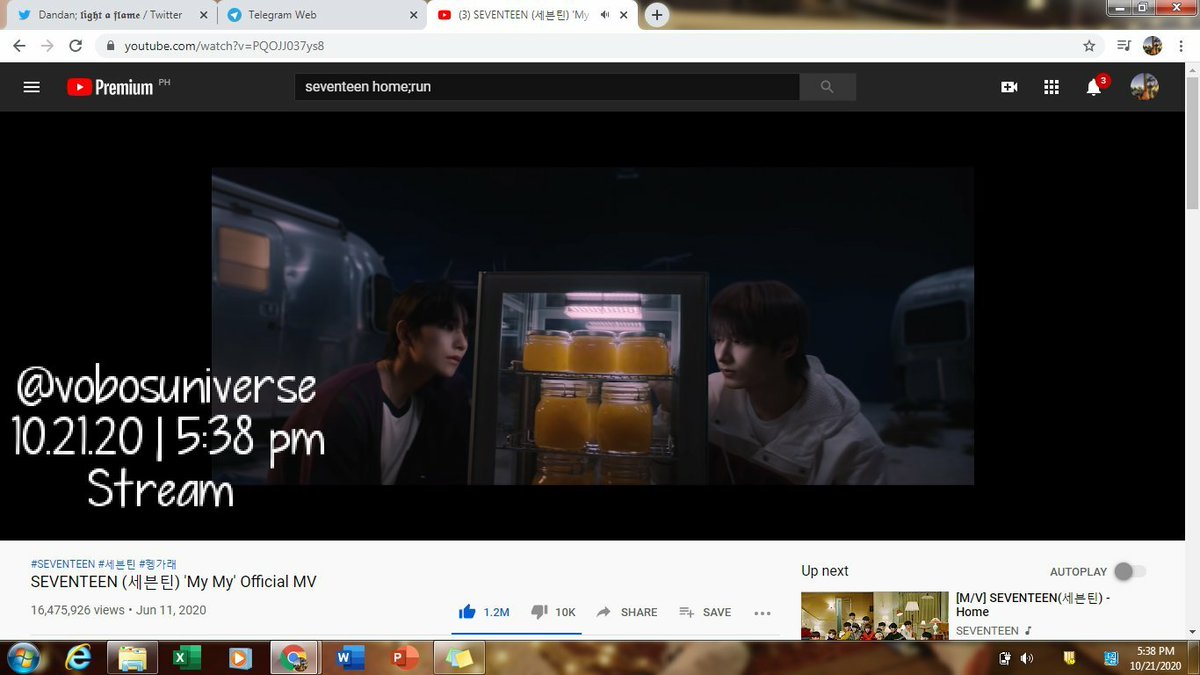The height and width of the screenshot is (675, 1200).
Task: Open the Windows Start orb
Action: point(23,658)
